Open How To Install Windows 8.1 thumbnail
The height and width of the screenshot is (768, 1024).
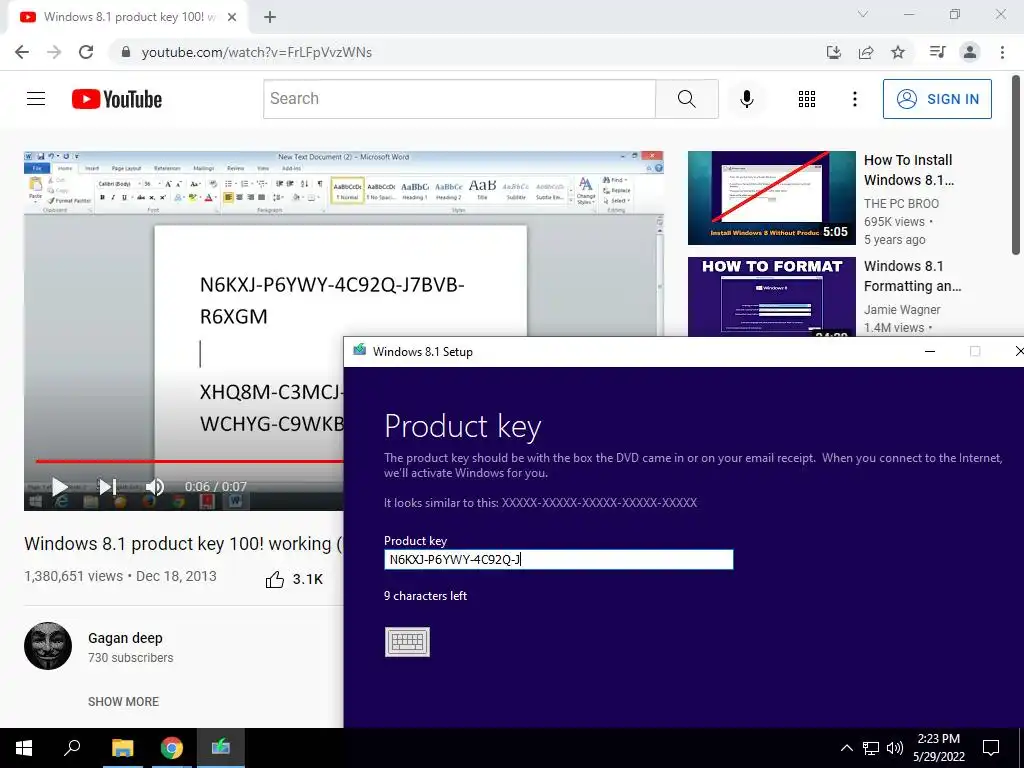771,198
